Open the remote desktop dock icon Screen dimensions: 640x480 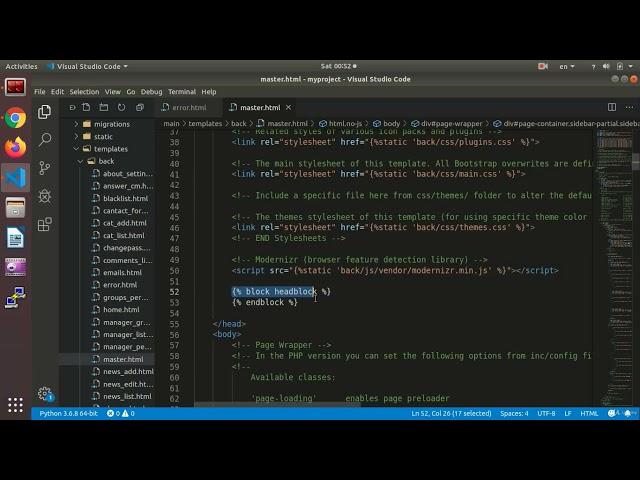coord(16,297)
